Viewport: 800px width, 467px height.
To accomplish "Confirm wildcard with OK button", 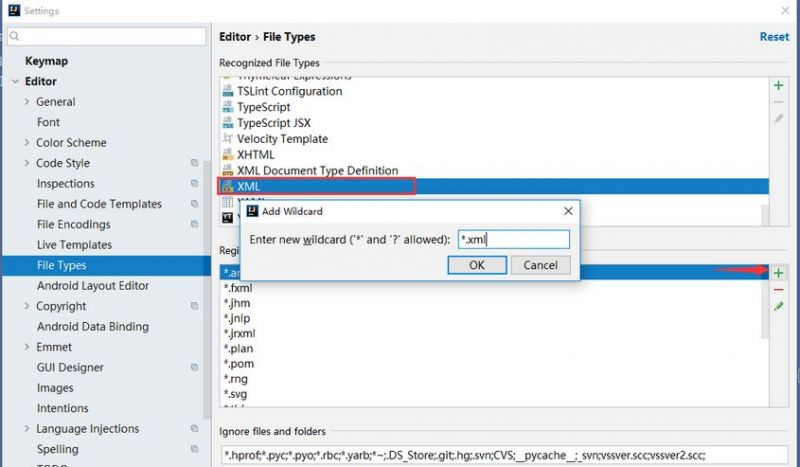I will [x=477, y=265].
